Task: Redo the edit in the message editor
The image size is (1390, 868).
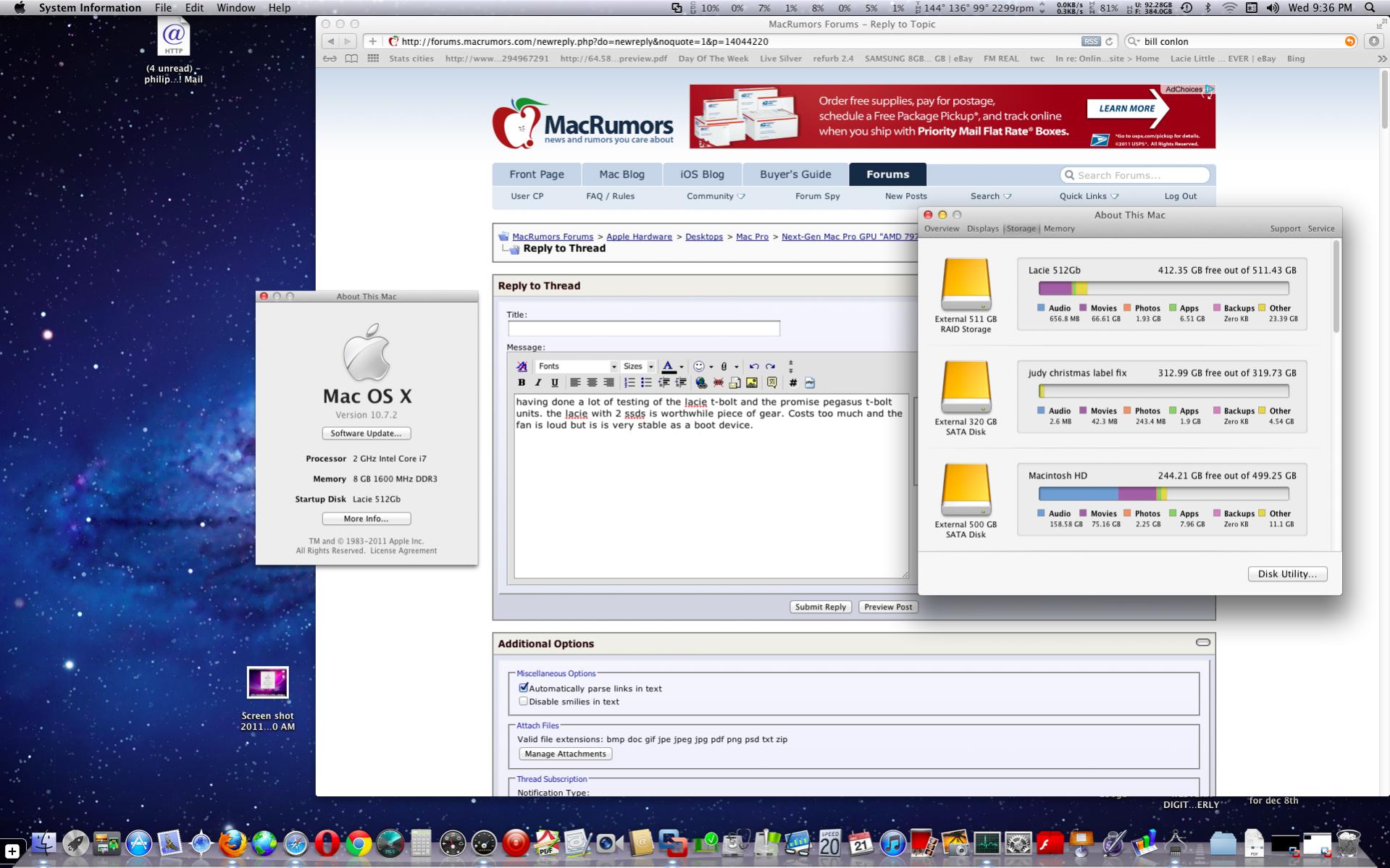Action: [x=771, y=366]
